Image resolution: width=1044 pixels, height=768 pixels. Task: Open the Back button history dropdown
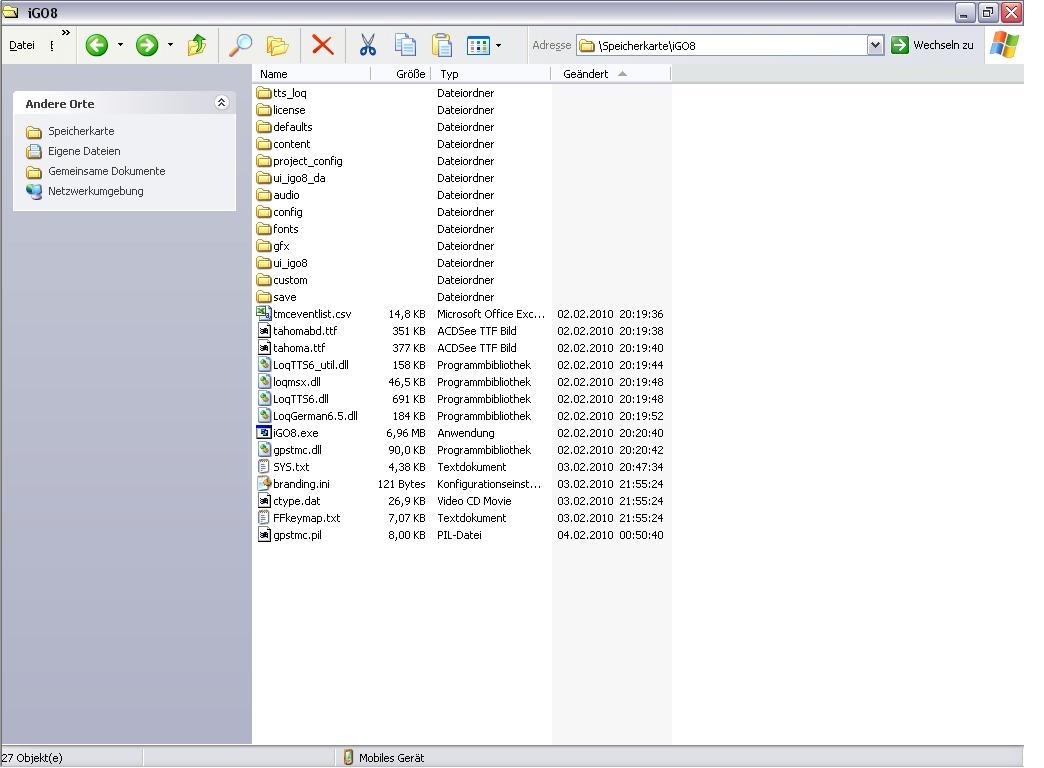point(121,45)
